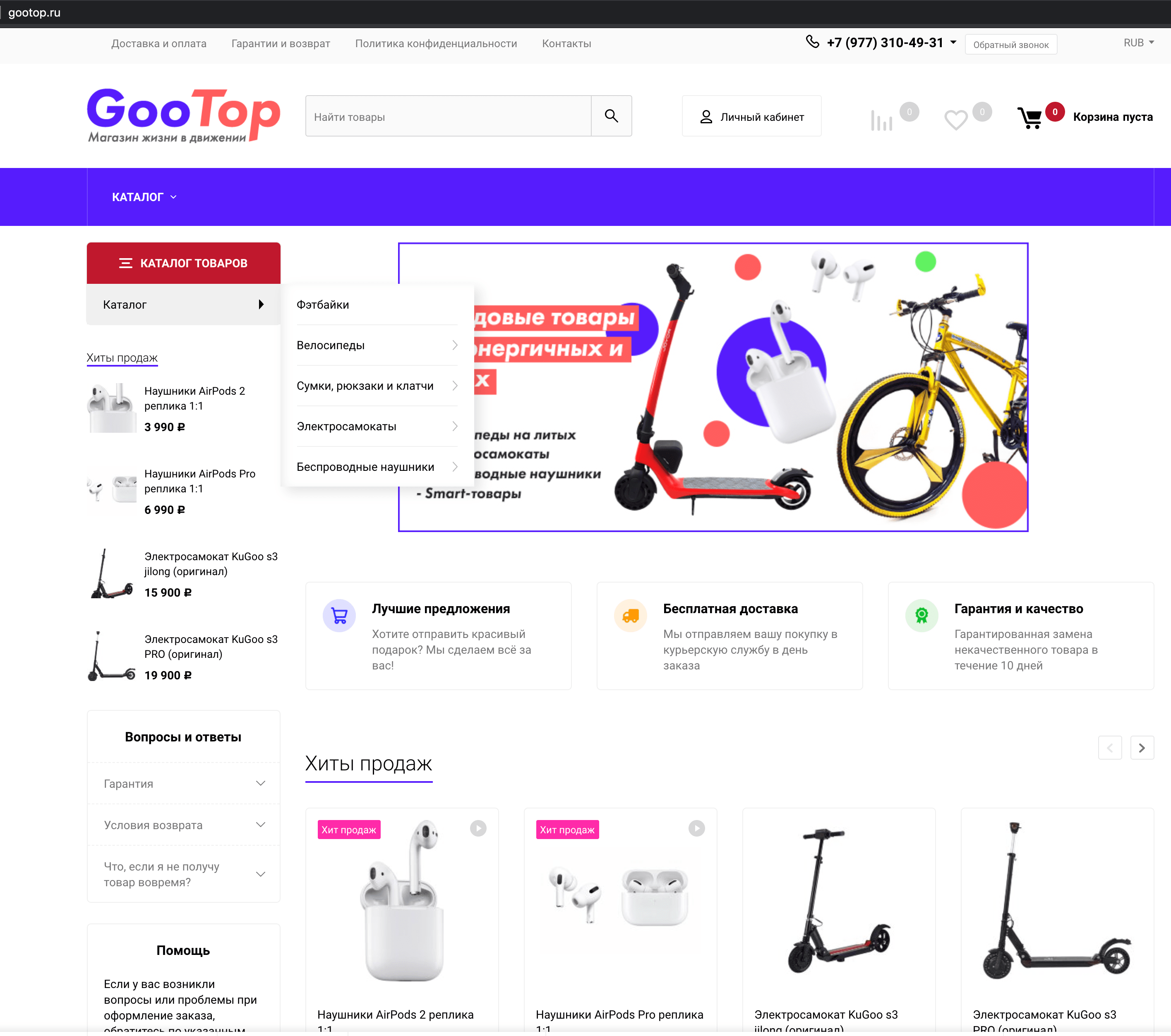Play video on AirPods Pro product card
Screen dimensions: 1171x1036
697,828
